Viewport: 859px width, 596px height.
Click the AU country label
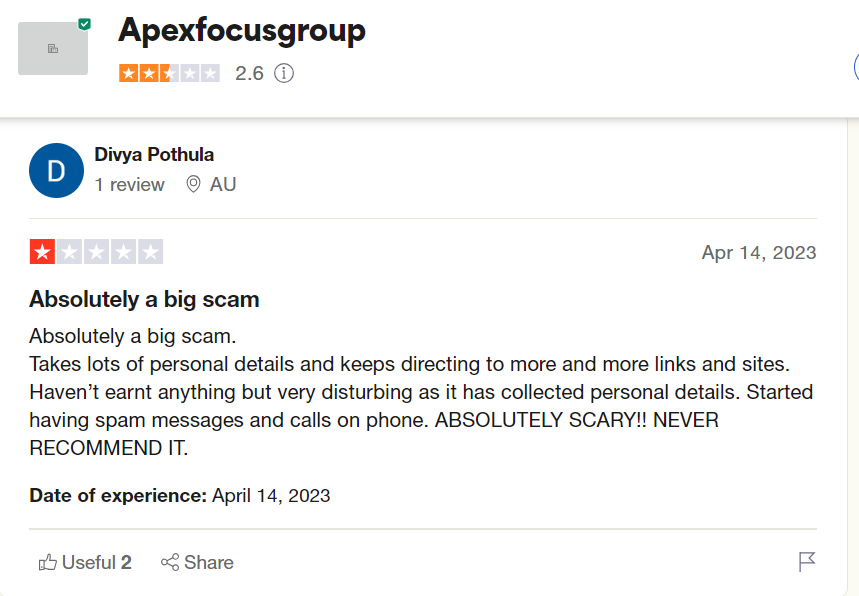(223, 184)
